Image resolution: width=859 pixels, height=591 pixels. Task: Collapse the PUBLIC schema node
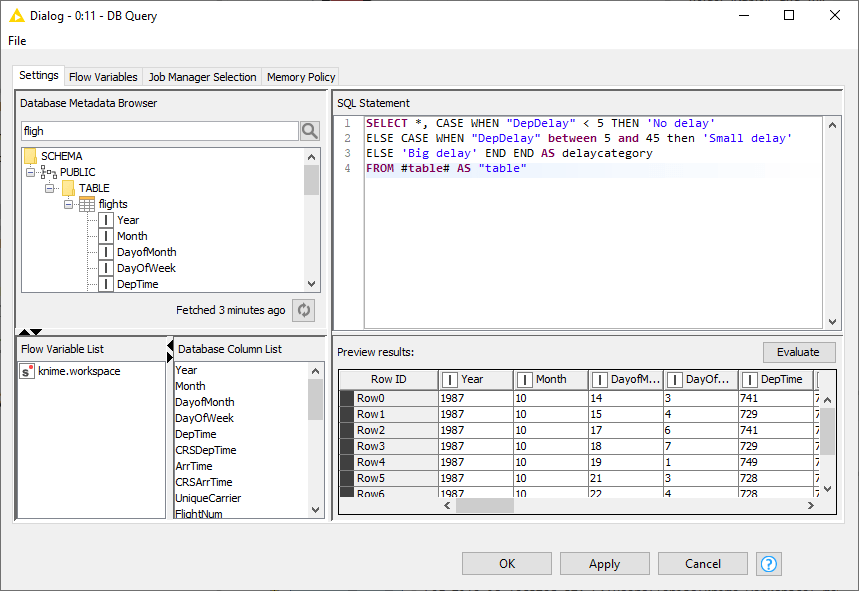[28, 172]
